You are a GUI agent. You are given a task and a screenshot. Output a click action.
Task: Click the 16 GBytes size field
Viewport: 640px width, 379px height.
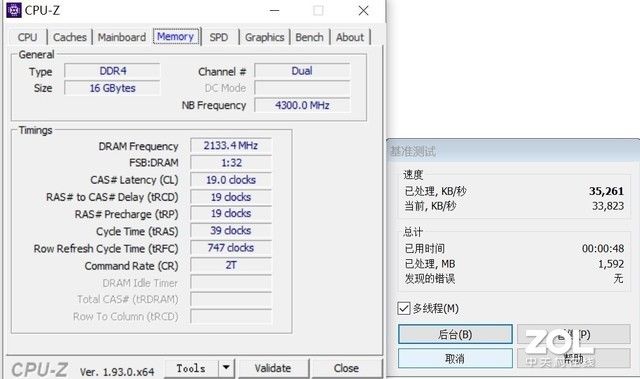coord(112,88)
